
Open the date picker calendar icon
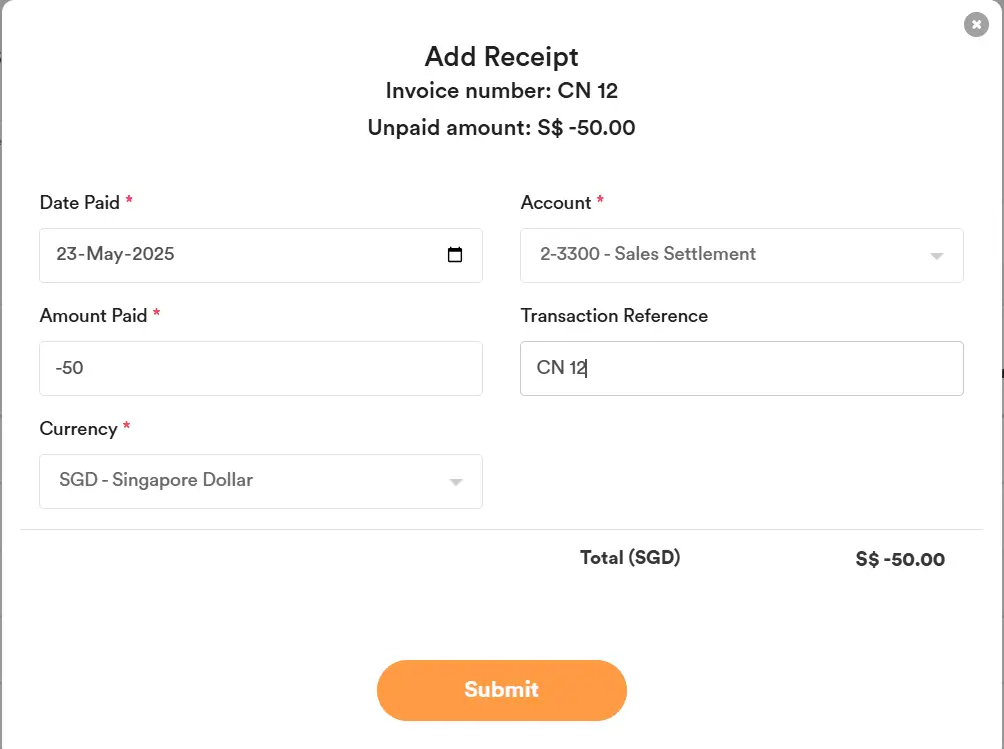point(456,255)
